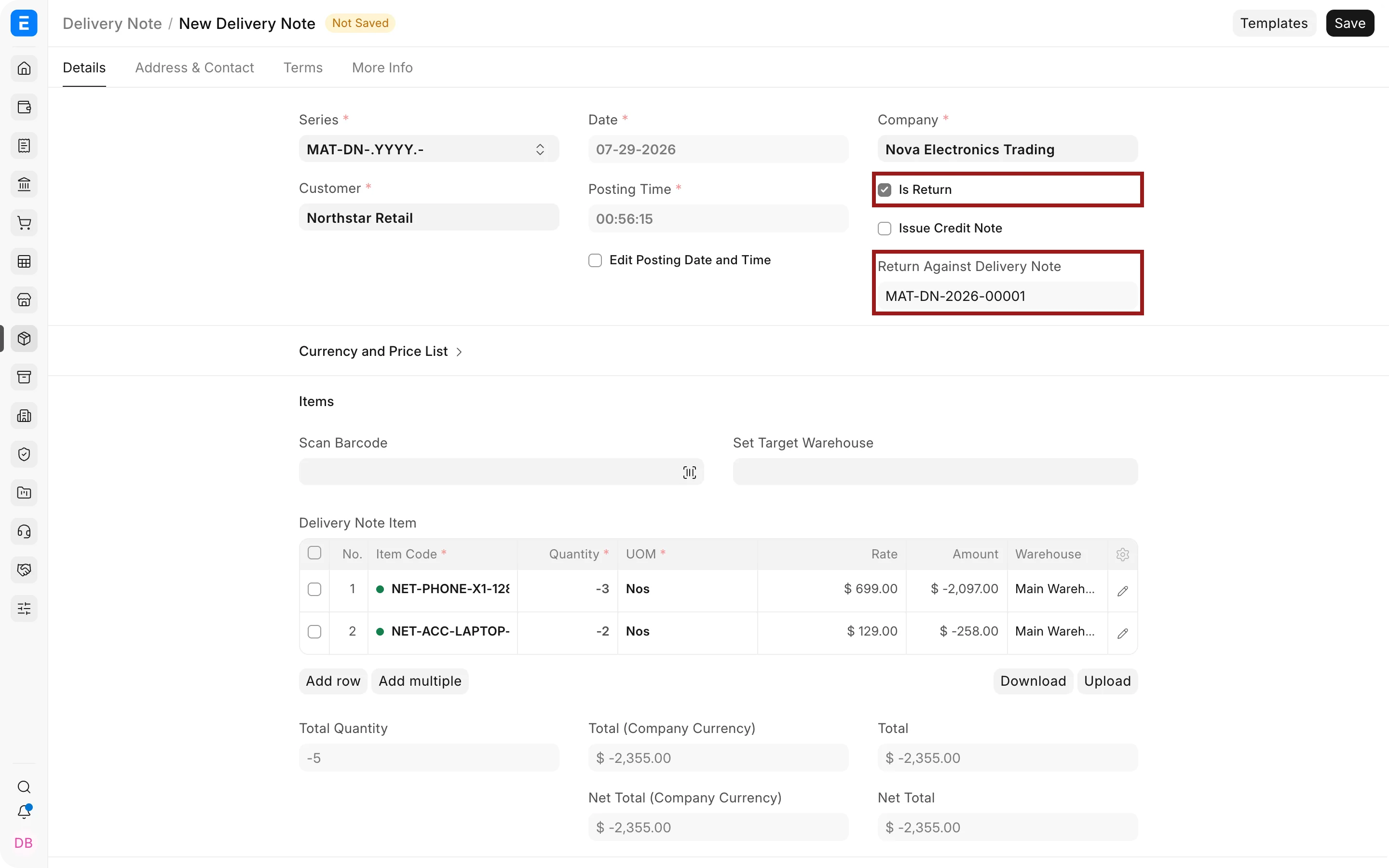Image resolution: width=1389 pixels, height=868 pixels.
Task: Click the barcode scanner icon
Action: pyautogui.click(x=689, y=472)
